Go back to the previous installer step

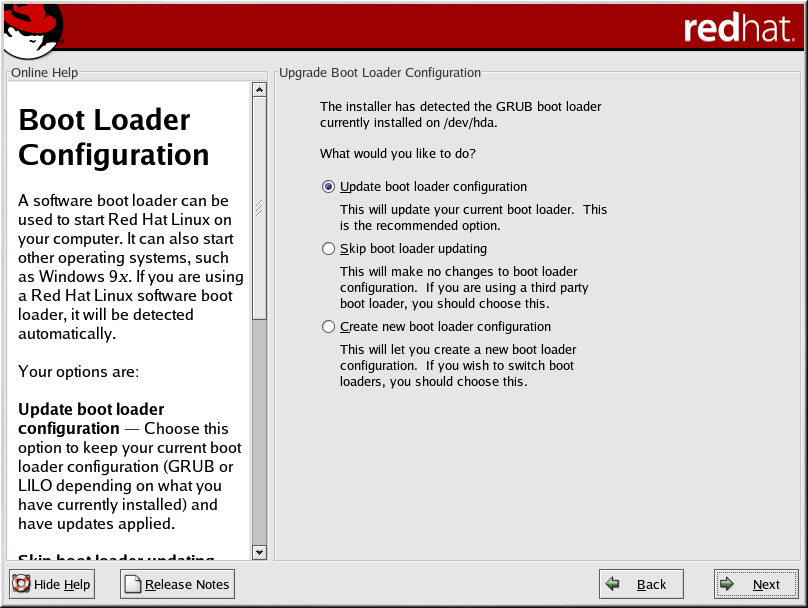coord(641,584)
